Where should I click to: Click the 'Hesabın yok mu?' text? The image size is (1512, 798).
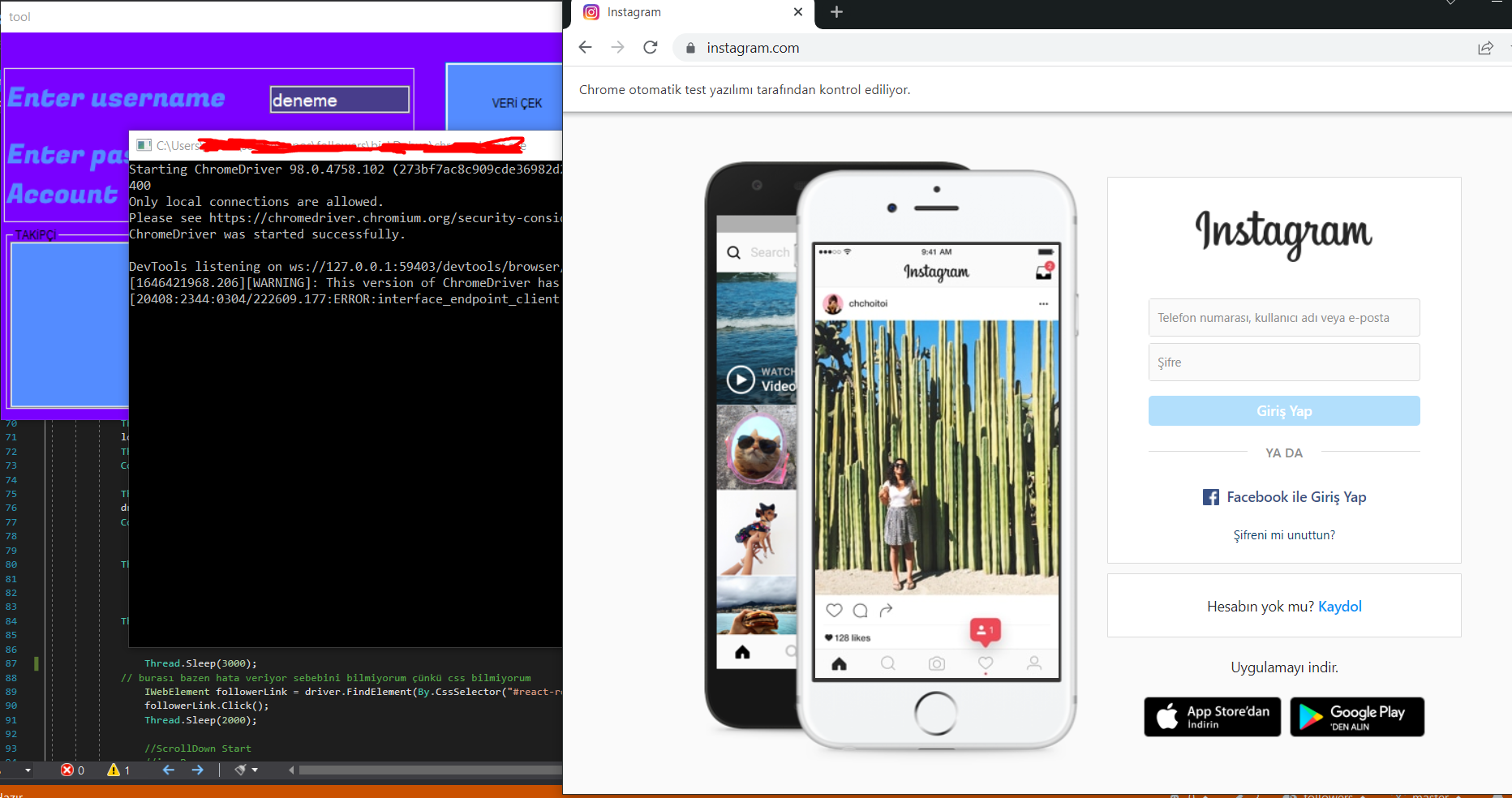coord(1260,607)
